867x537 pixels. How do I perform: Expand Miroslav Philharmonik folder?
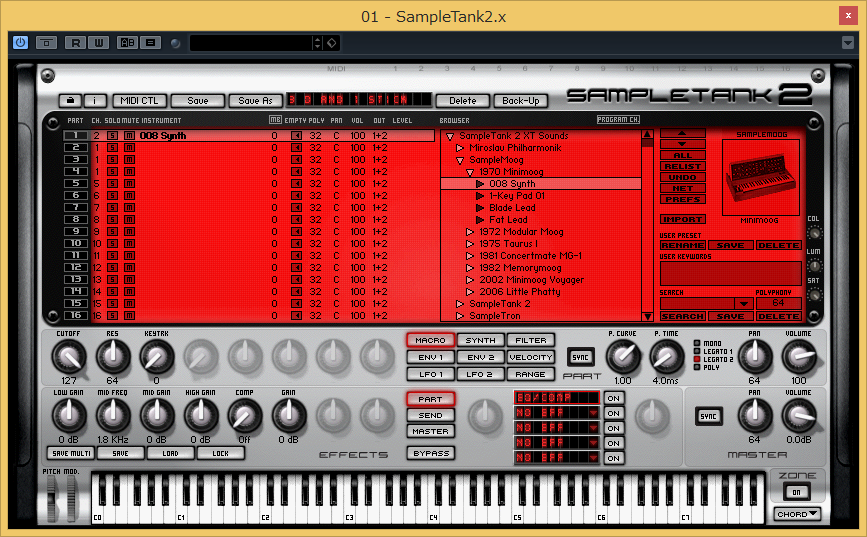(x=459, y=148)
